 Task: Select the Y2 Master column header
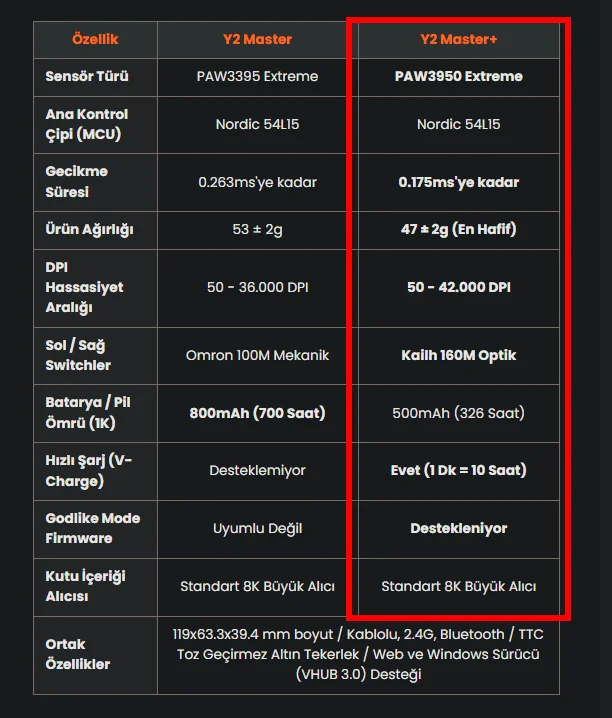click(x=257, y=39)
